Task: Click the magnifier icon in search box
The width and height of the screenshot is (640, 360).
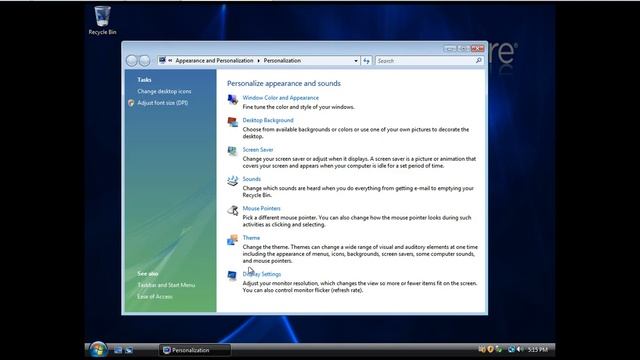Action: coord(478,60)
